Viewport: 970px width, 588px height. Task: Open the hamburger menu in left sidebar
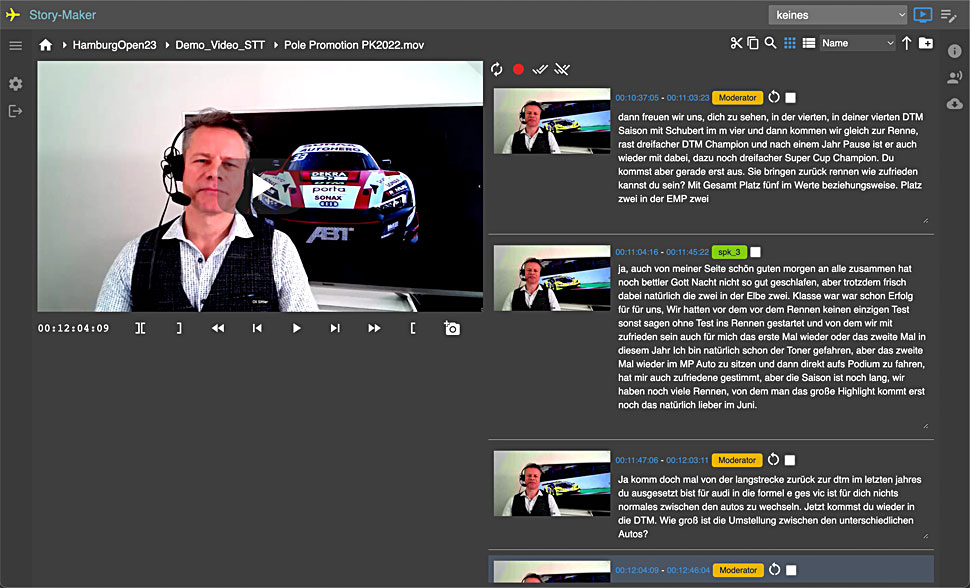pyautogui.click(x=15, y=46)
